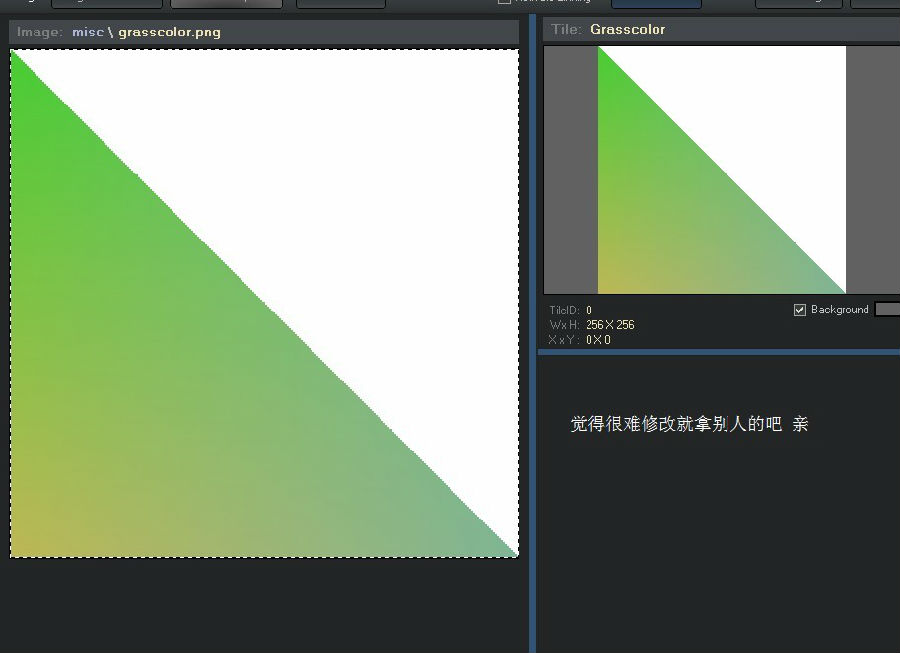Click the grasscolor.png filename in image header
The width and height of the screenshot is (900, 653).
[169, 32]
